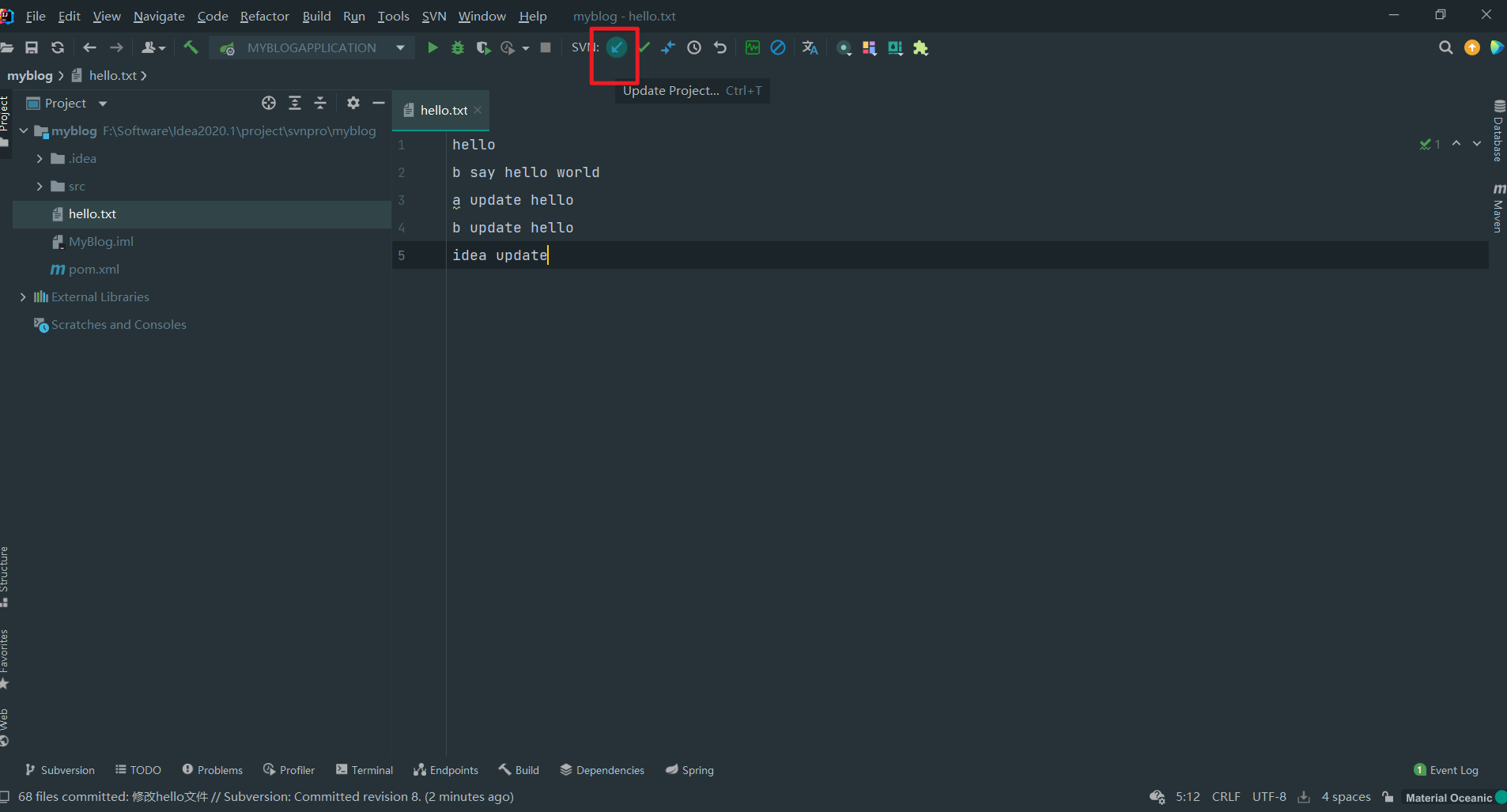Open the Translate icon in toolbar
The height and width of the screenshot is (812, 1507).
pos(810,47)
